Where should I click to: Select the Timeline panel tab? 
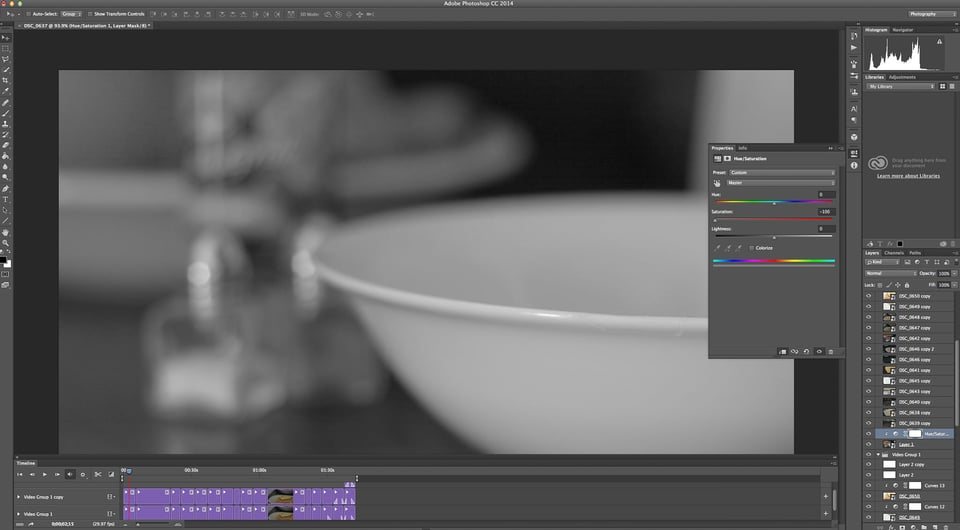coord(26,463)
